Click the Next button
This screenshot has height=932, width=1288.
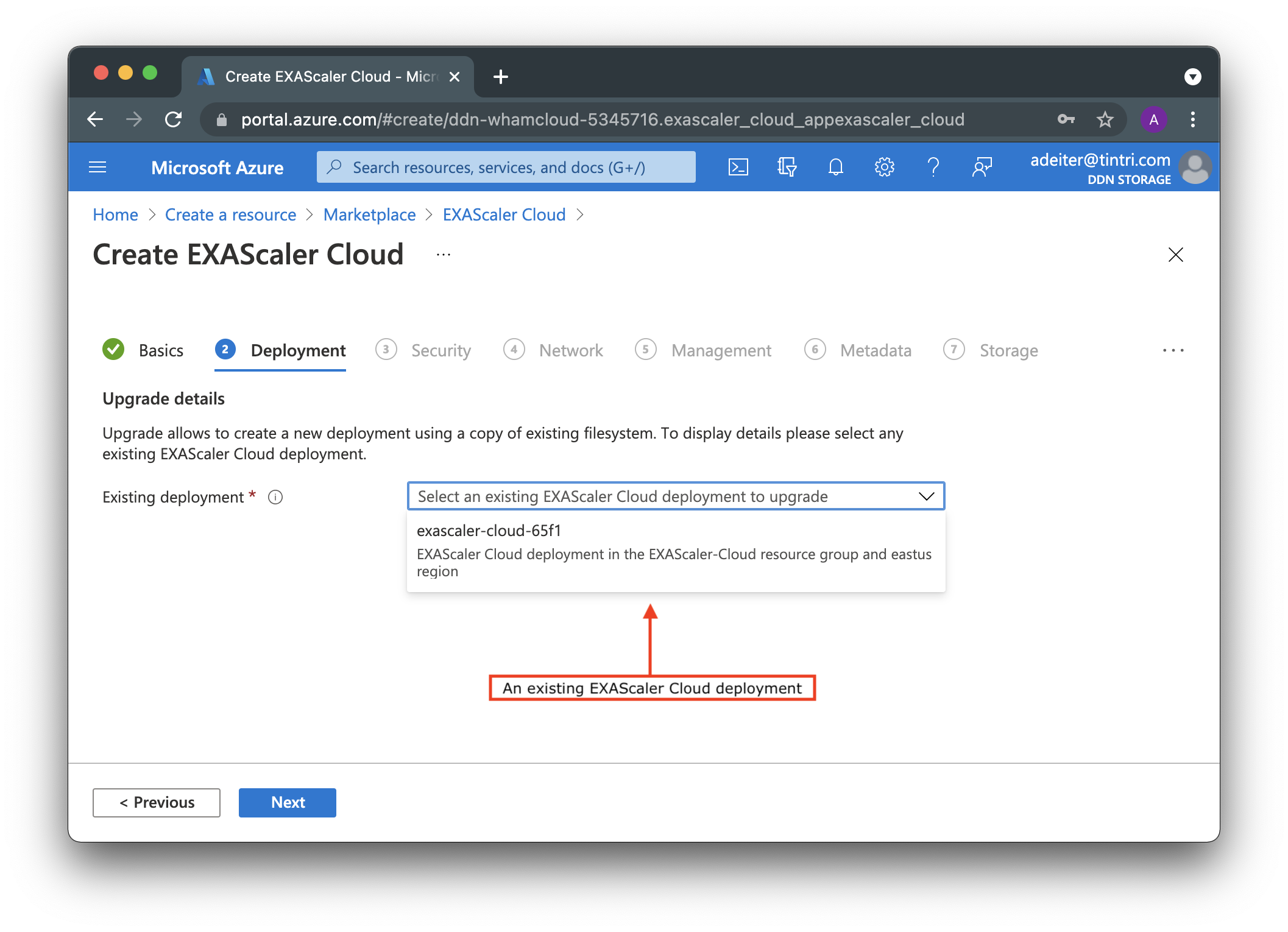click(x=288, y=802)
